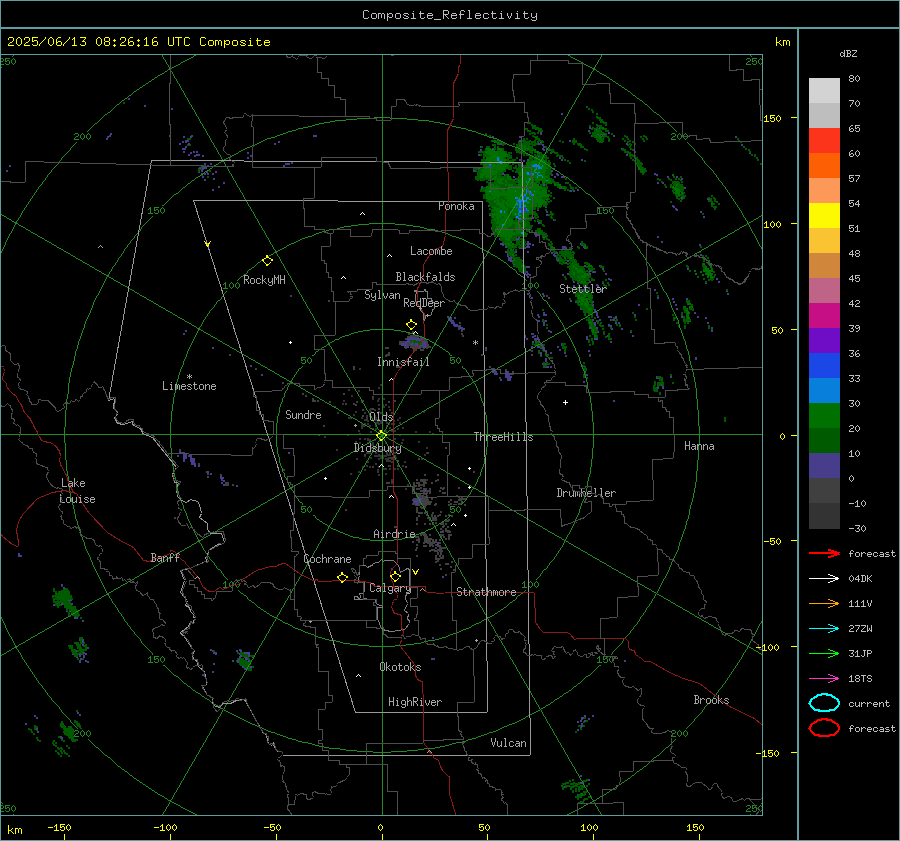Viewport: 900px width, 841px height.
Task: Click the purple echo patch north of Innisfail
Action: [414, 343]
